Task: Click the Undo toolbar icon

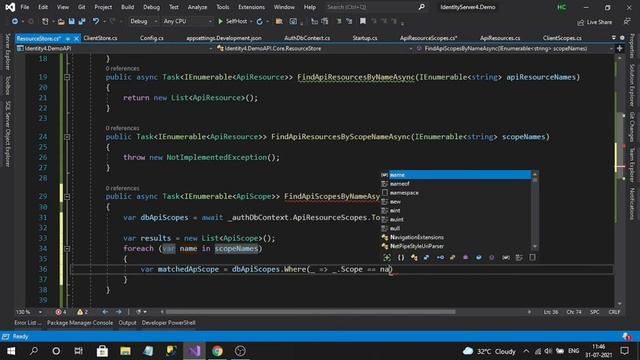Action: pyautogui.click(x=96, y=21)
